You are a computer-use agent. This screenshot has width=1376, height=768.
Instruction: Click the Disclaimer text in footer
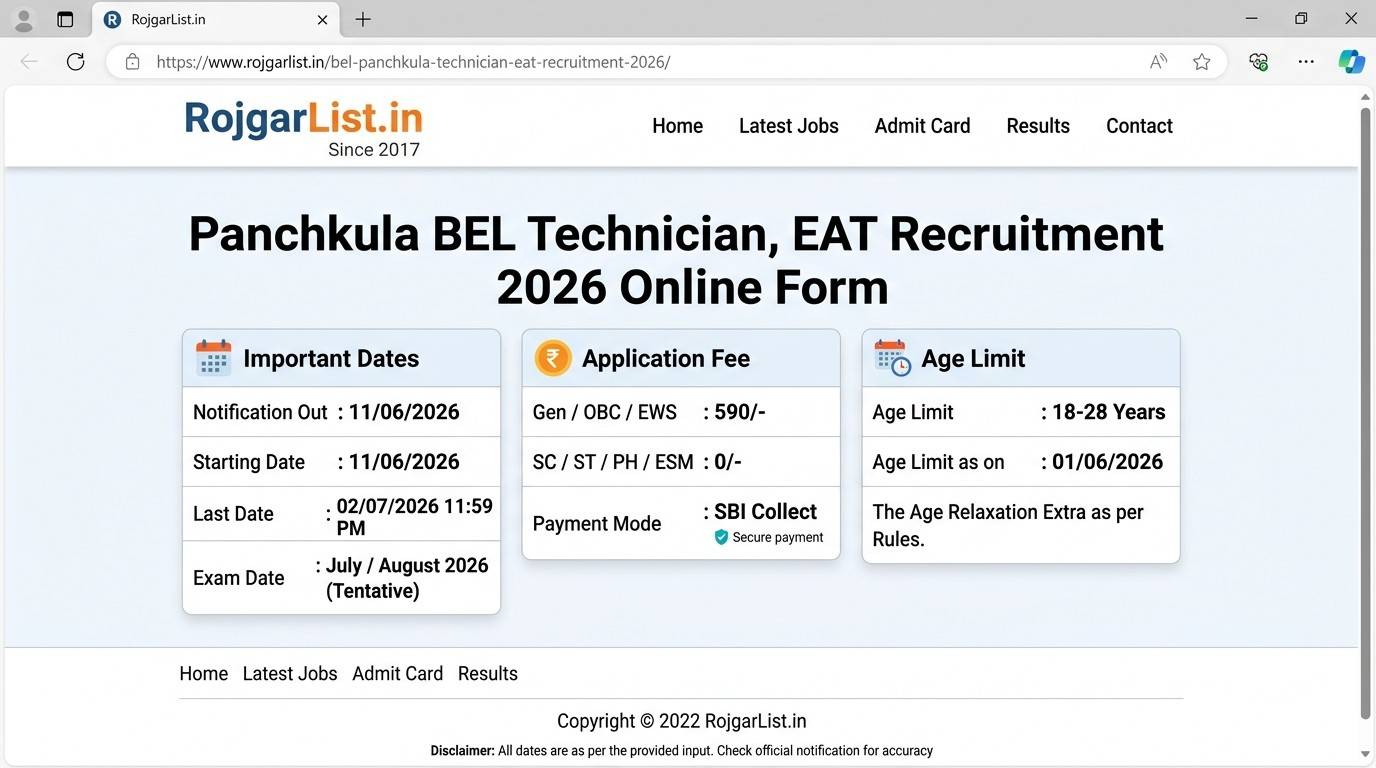[x=681, y=750]
